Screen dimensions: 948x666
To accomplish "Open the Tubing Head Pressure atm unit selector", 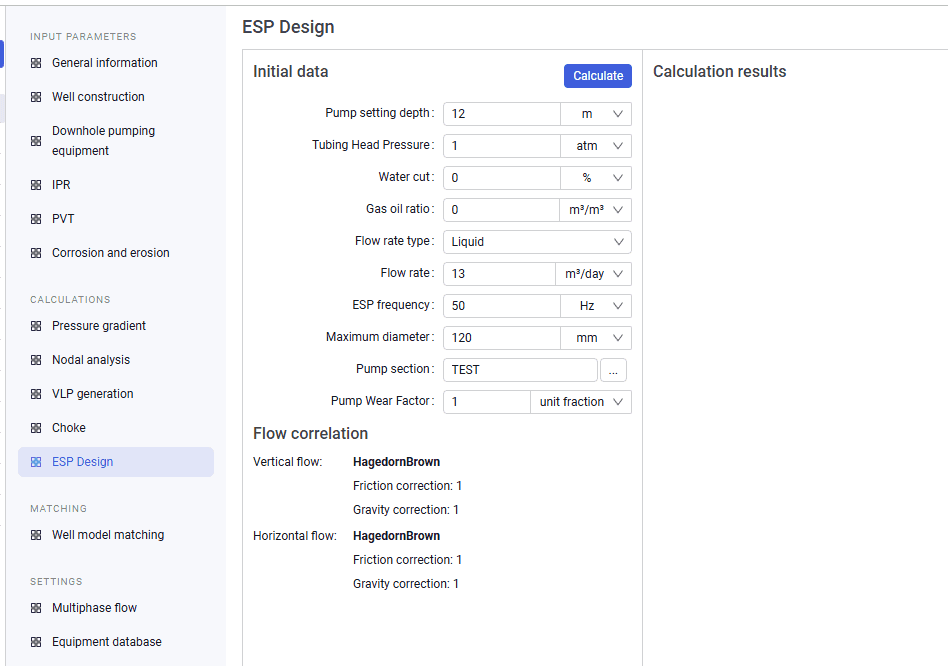I will 596,146.
